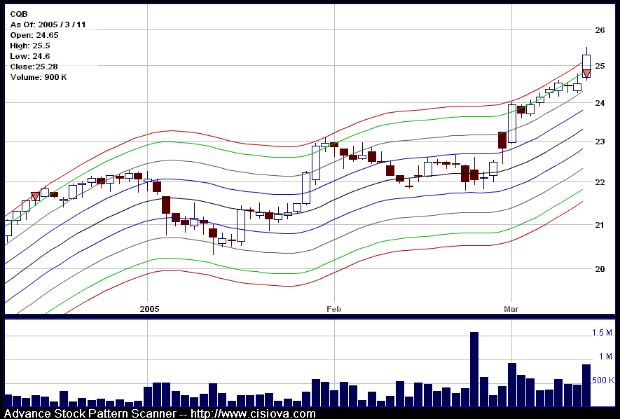Click the 'Open: 24.65' value
The width and height of the screenshot is (620, 419).
[34, 35]
